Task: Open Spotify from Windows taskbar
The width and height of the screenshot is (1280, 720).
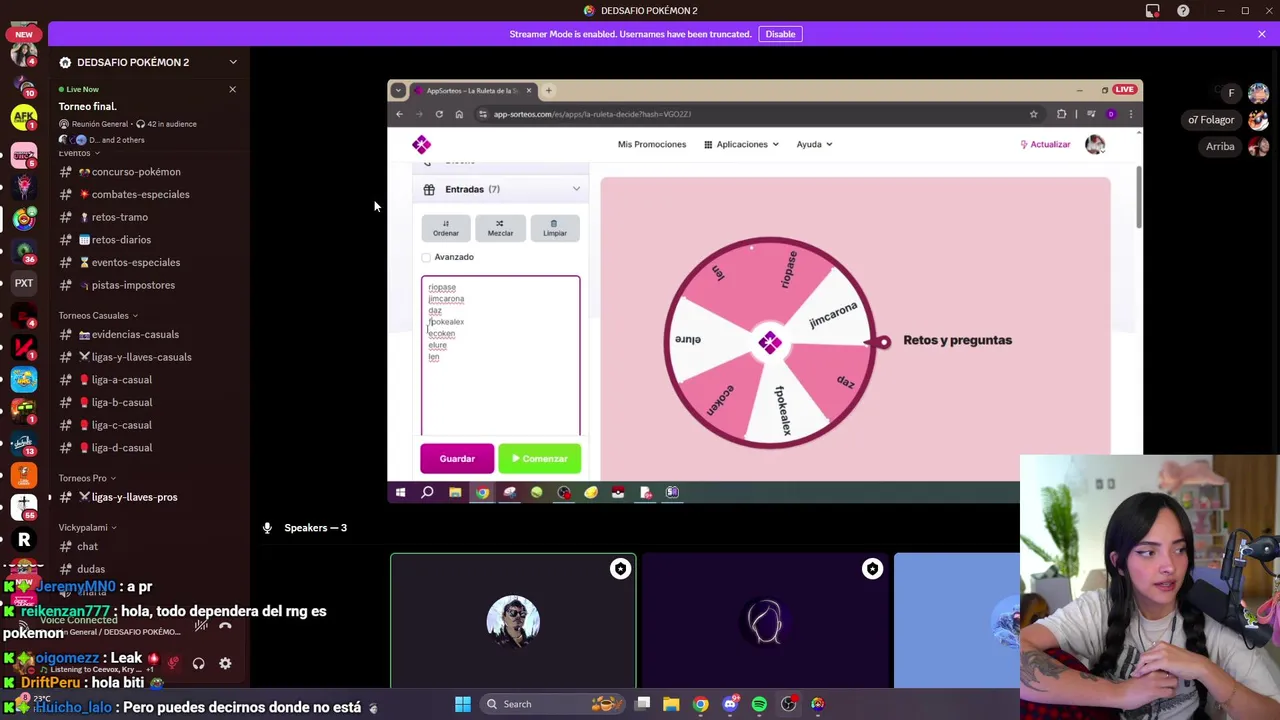Action: click(x=759, y=704)
